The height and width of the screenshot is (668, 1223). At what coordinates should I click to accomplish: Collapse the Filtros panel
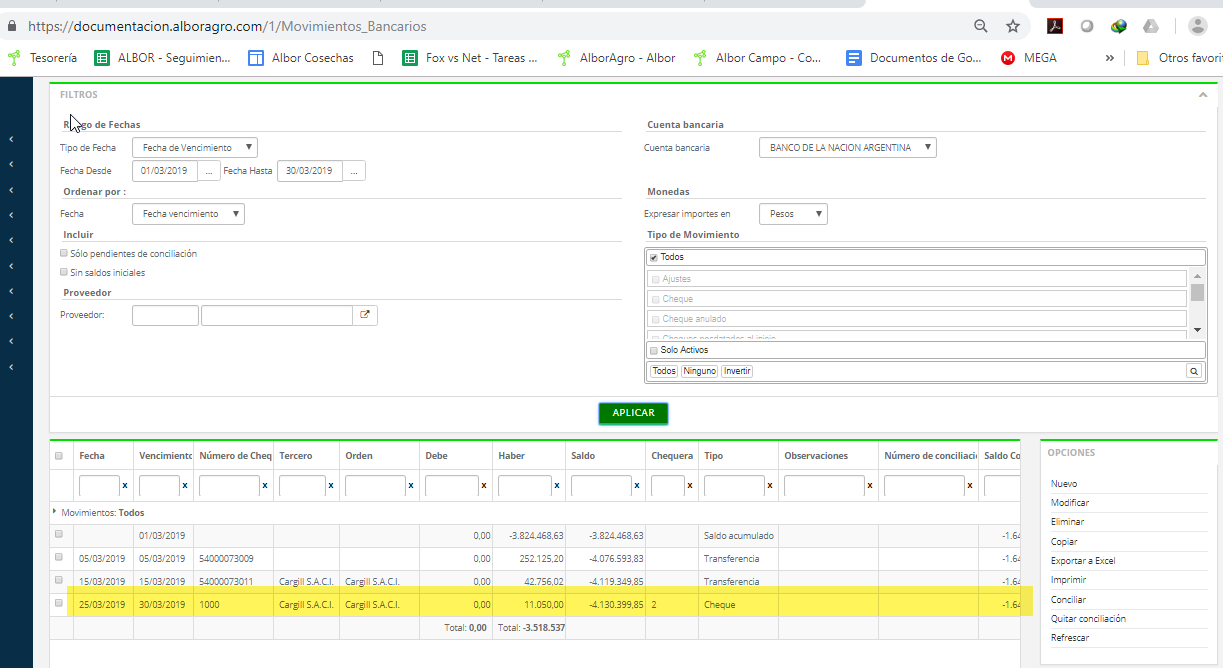(x=1203, y=95)
